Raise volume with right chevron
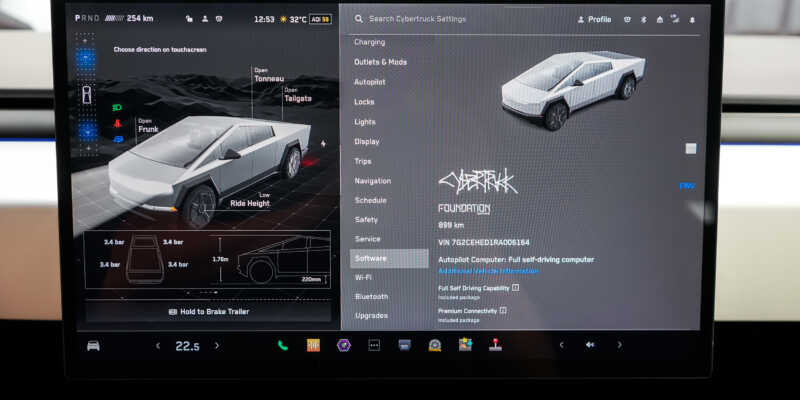This screenshot has height=400, width=800. tap(619, 345)
